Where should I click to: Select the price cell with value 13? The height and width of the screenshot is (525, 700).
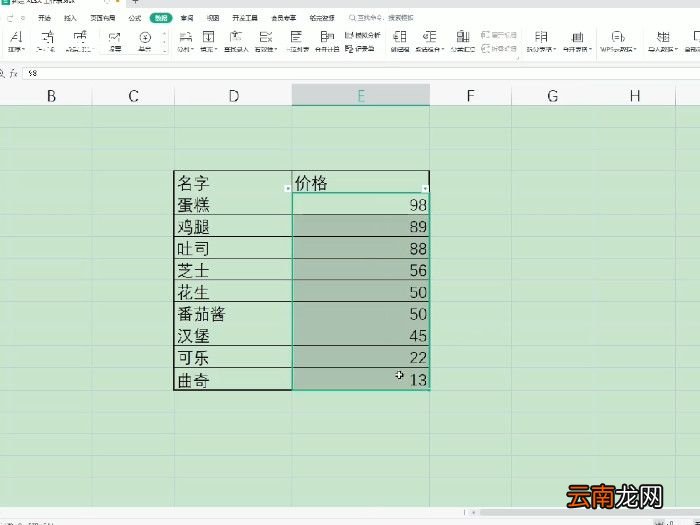(361, 379)
